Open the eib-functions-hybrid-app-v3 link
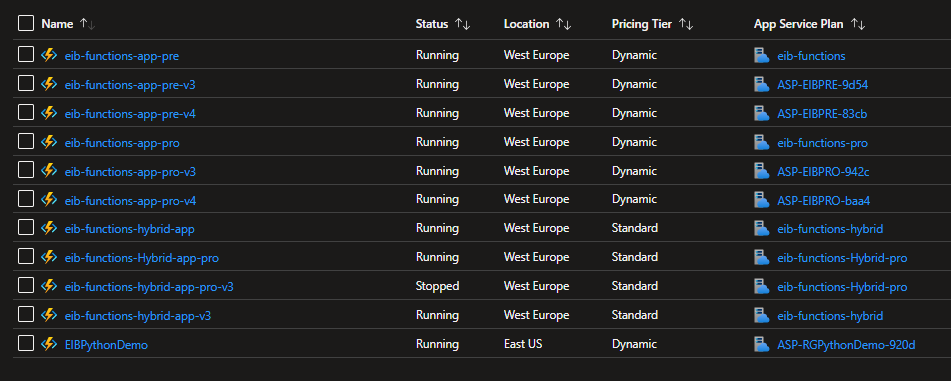Viewport: 951px width, 381px height. coord(138,316)
